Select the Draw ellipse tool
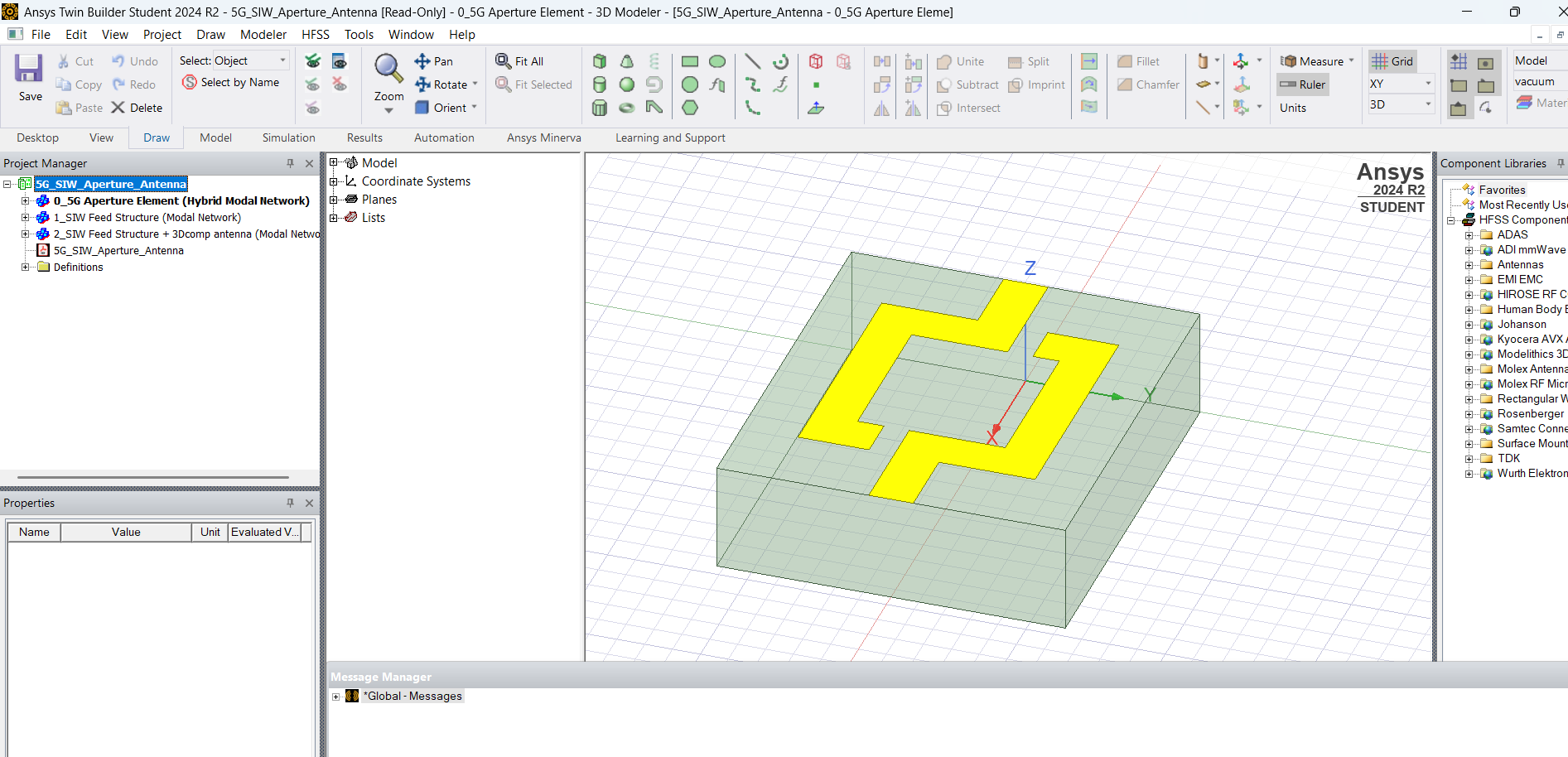 coord(717,61)
